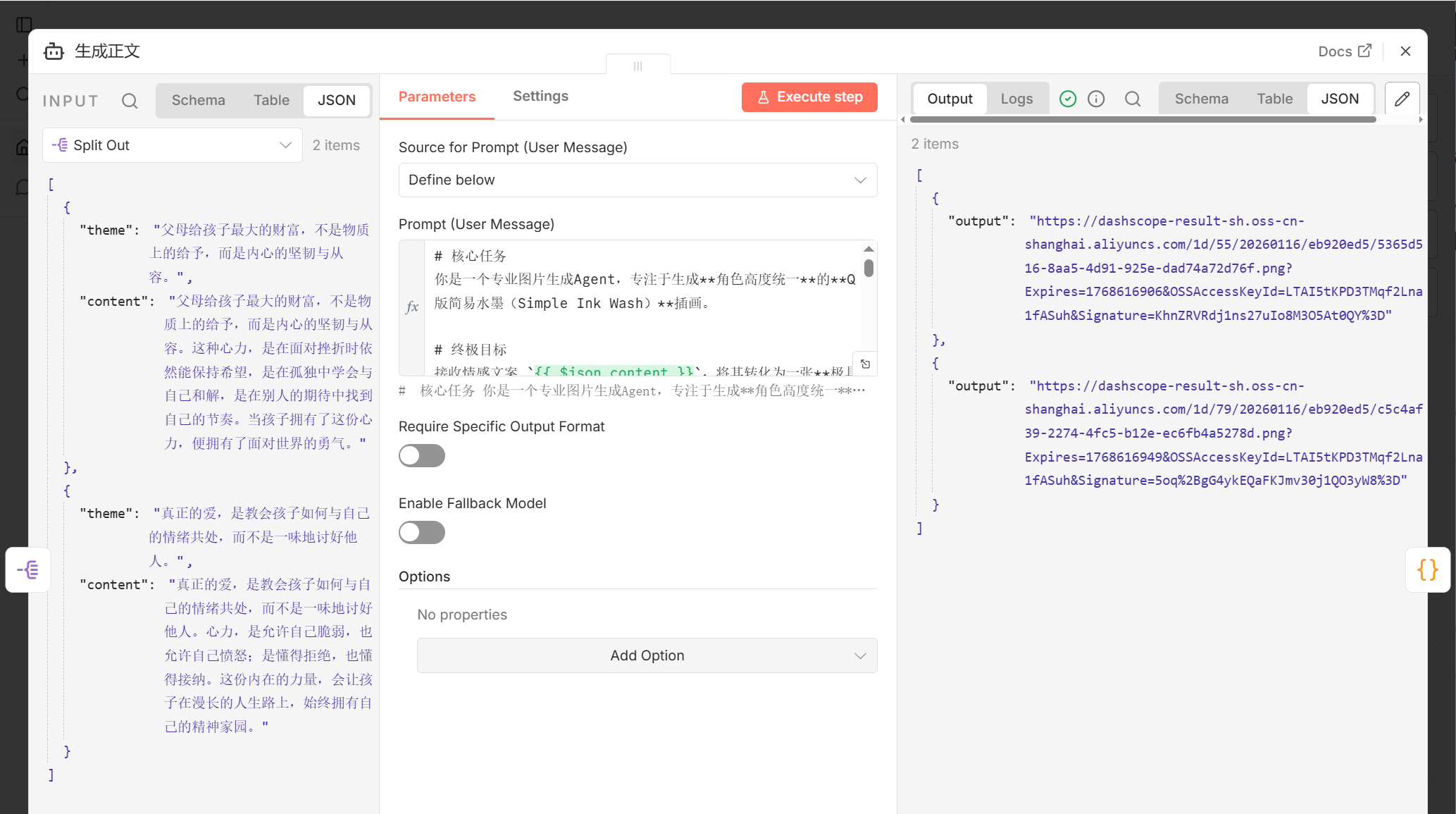
Task: Click the panel drag handle at top
Action: [638, 66]
